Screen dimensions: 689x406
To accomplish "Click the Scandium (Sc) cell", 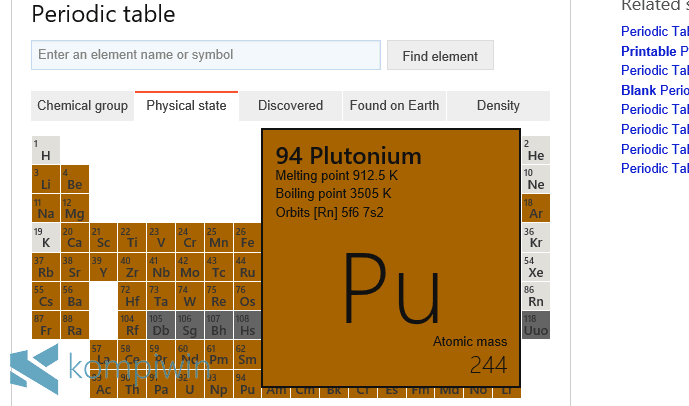I will (104, 237).
